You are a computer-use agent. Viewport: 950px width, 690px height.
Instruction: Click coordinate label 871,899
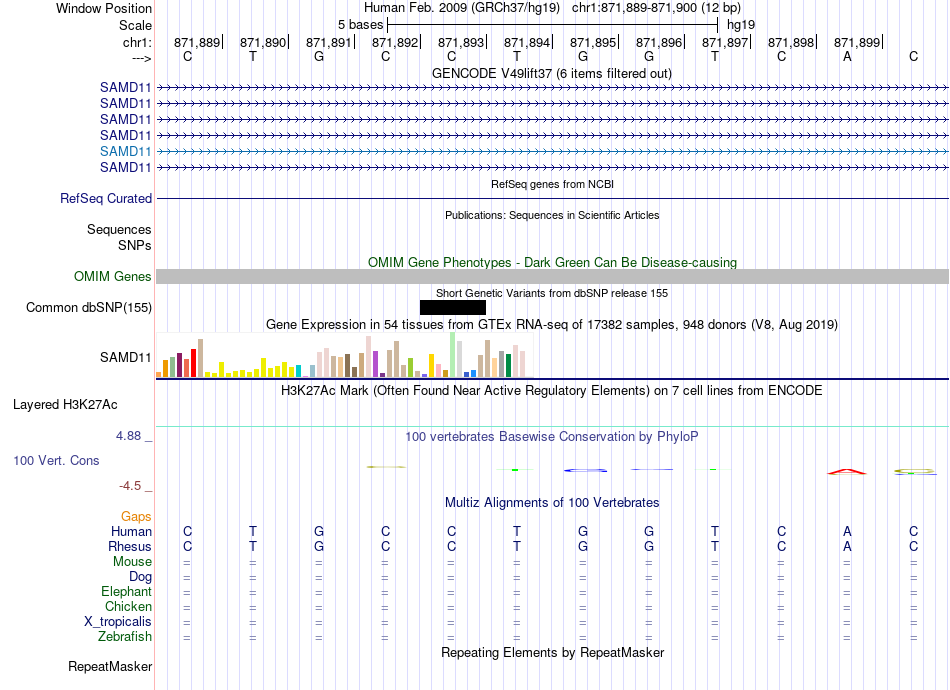(857, 42)
